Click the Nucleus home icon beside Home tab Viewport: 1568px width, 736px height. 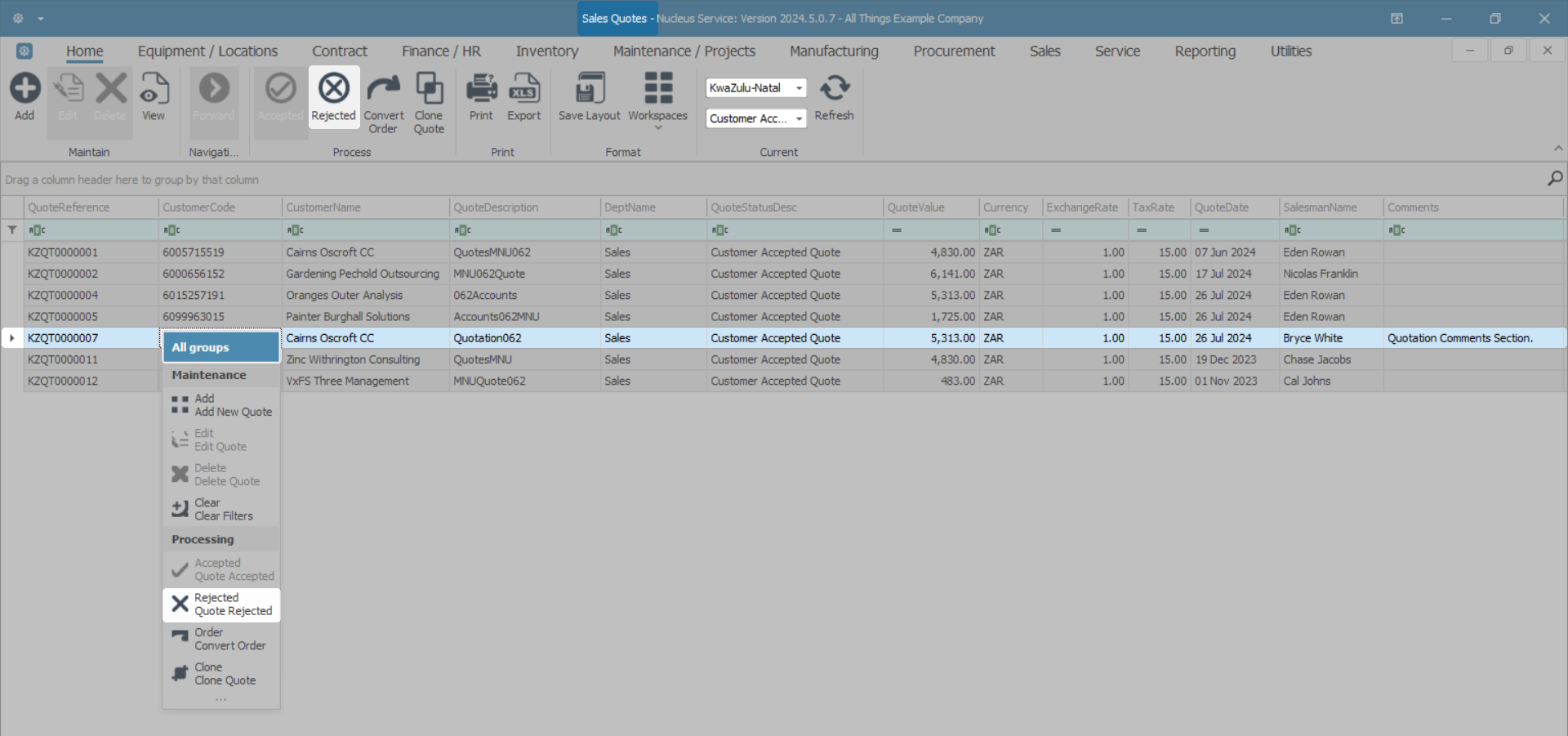click(x=24, y=51)
